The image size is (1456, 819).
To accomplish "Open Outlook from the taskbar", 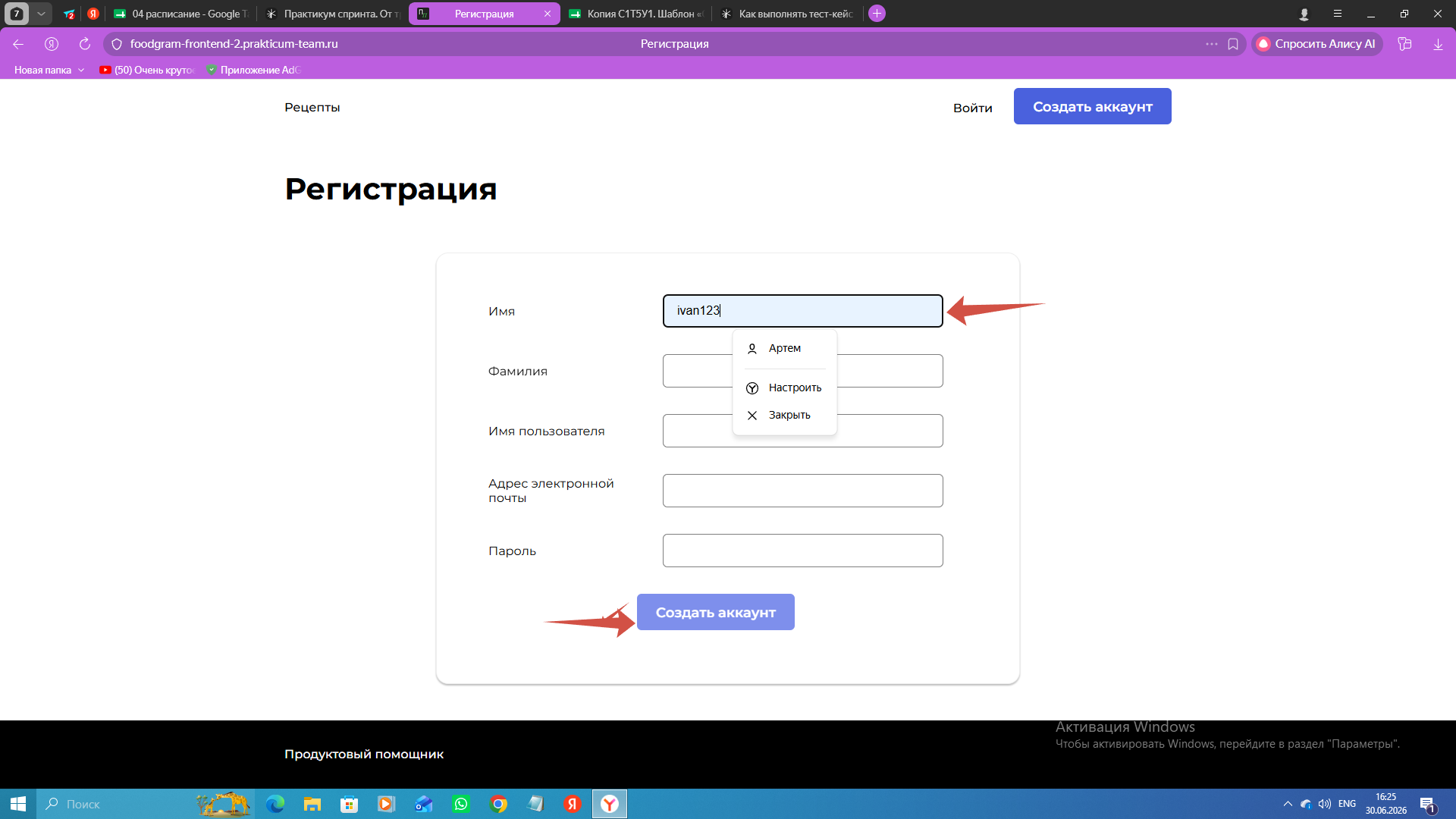I will (423, 804).
